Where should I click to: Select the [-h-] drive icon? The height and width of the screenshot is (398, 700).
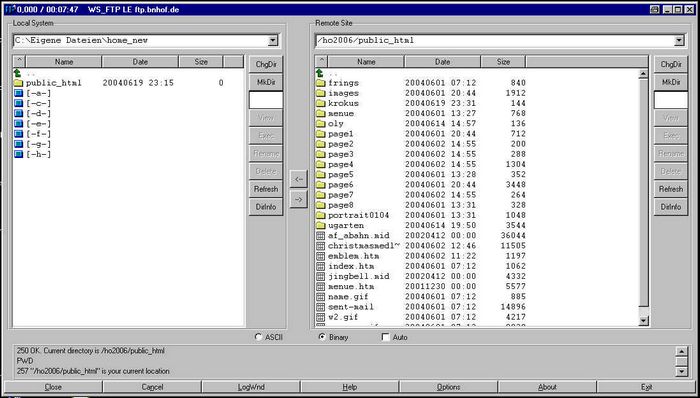point(18,154)
